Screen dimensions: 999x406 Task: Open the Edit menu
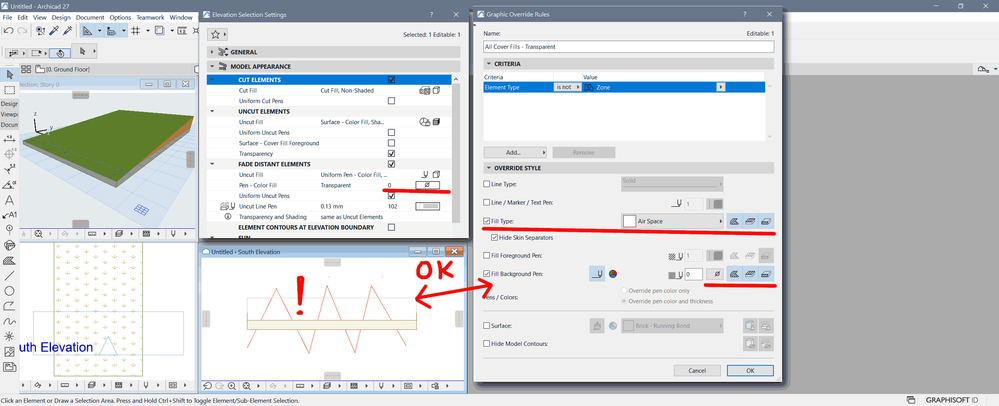[x=23, y=17]
